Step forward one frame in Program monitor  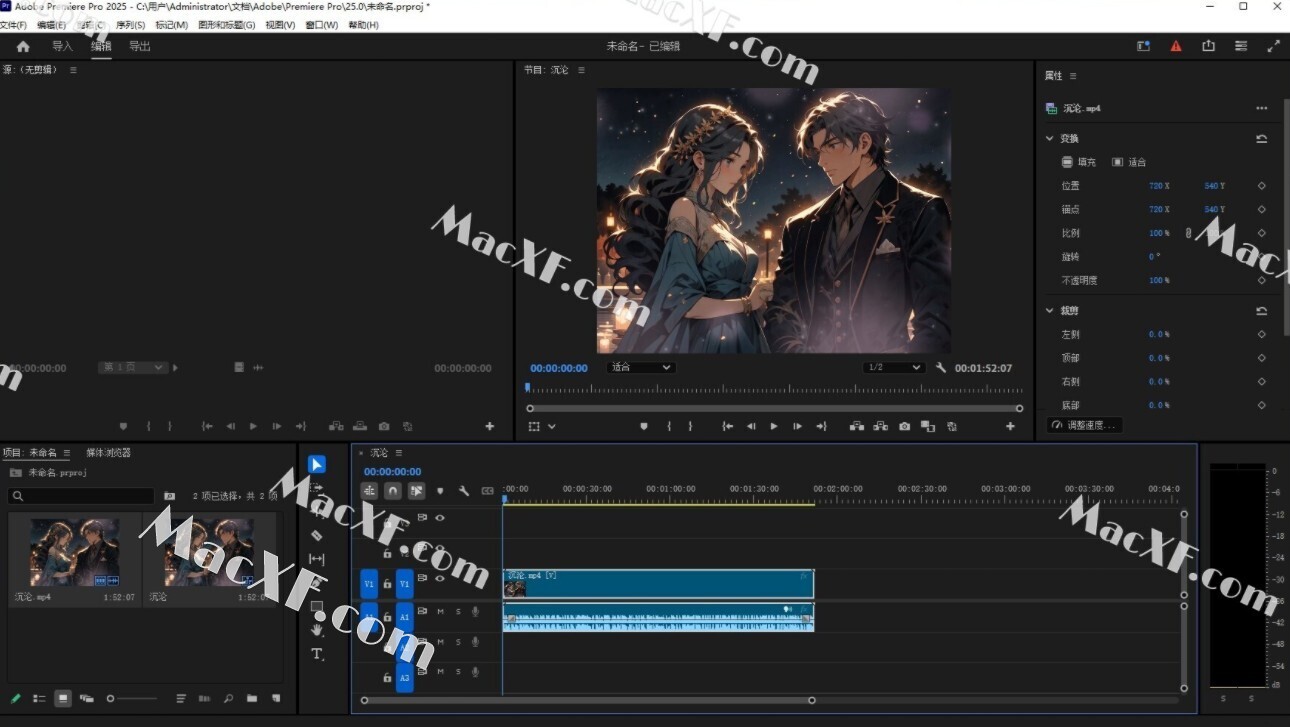pos(797,426)
